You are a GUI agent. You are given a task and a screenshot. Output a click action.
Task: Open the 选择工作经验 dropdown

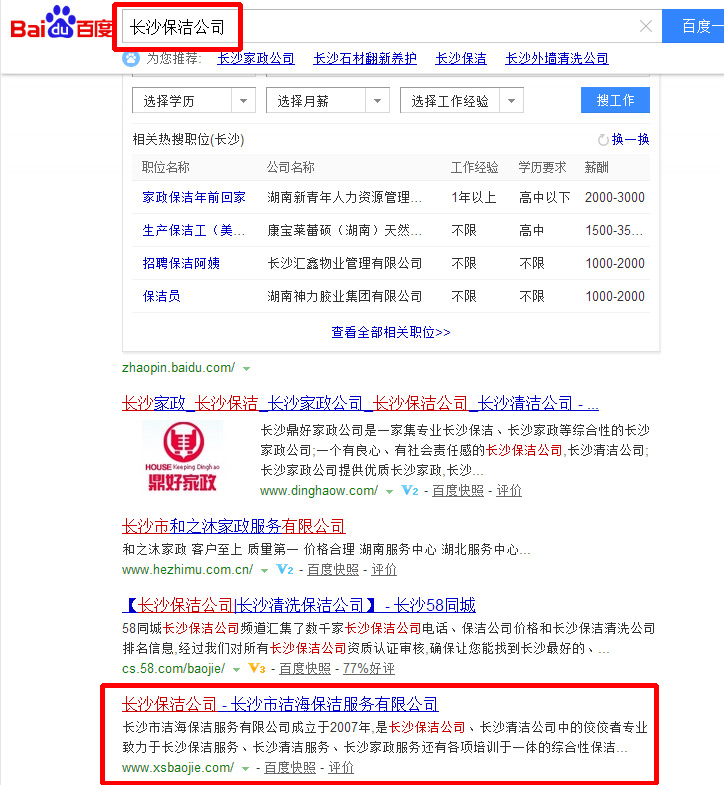(461, 101)
